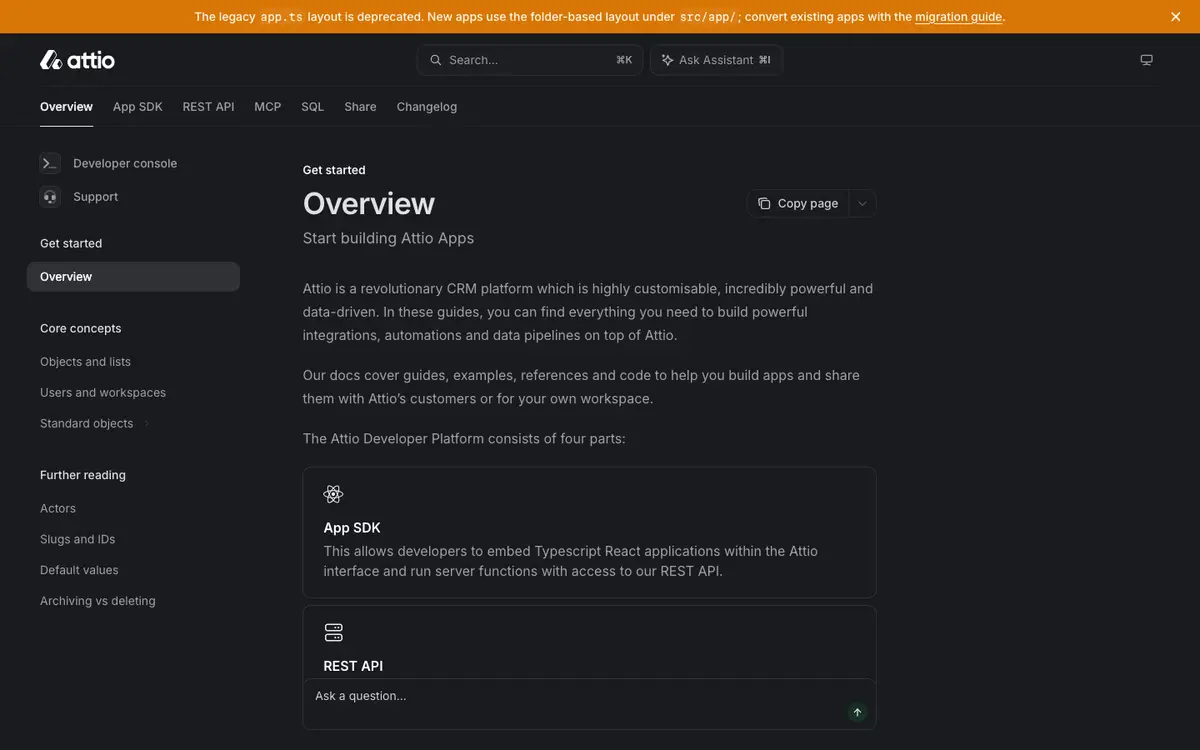Select Overview in the sidebar

coord(133,277)
